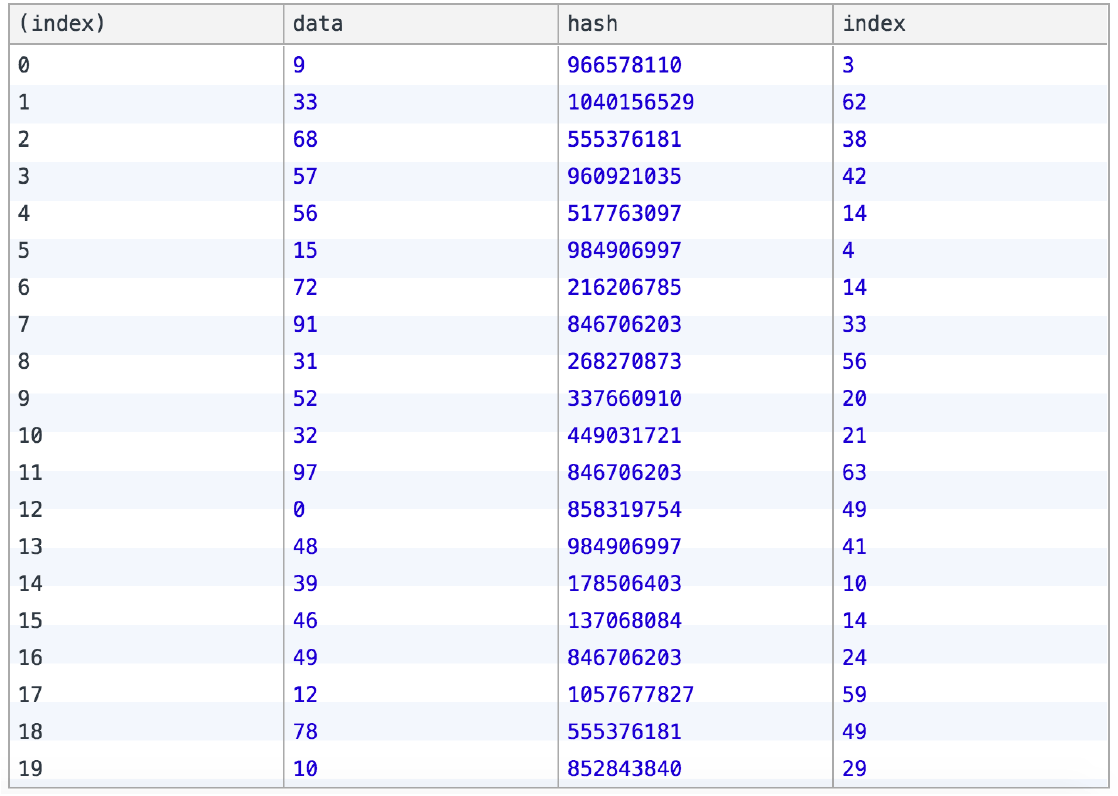This screenshot has height=796, width=1118.
Task: Select hash value 268270873
Action: coord(625,362)
